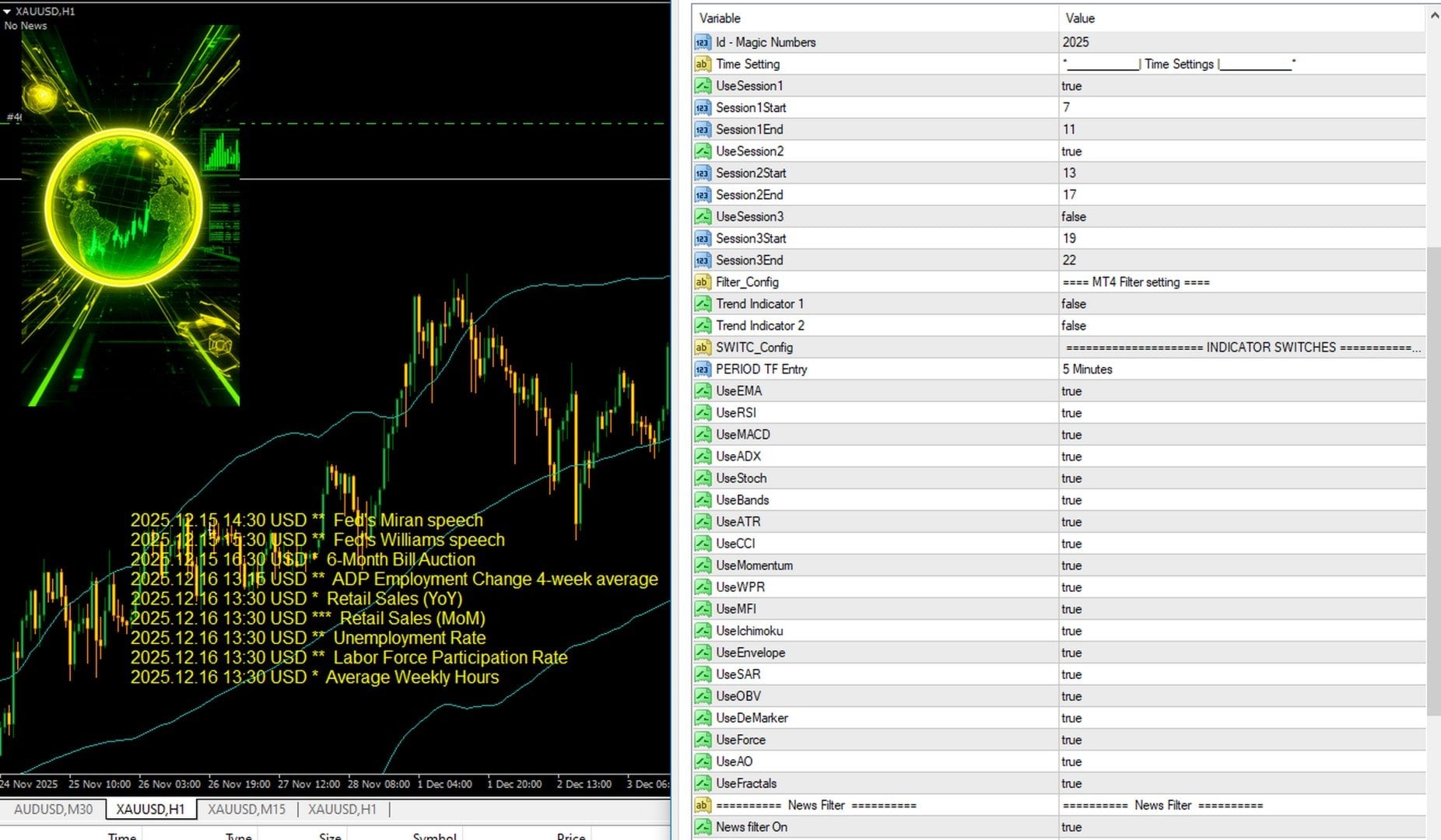1441x840 pixels.
Task: Toggle UseSession3 from false to true
Action: pyautogui.click(x=1074, y=217)
